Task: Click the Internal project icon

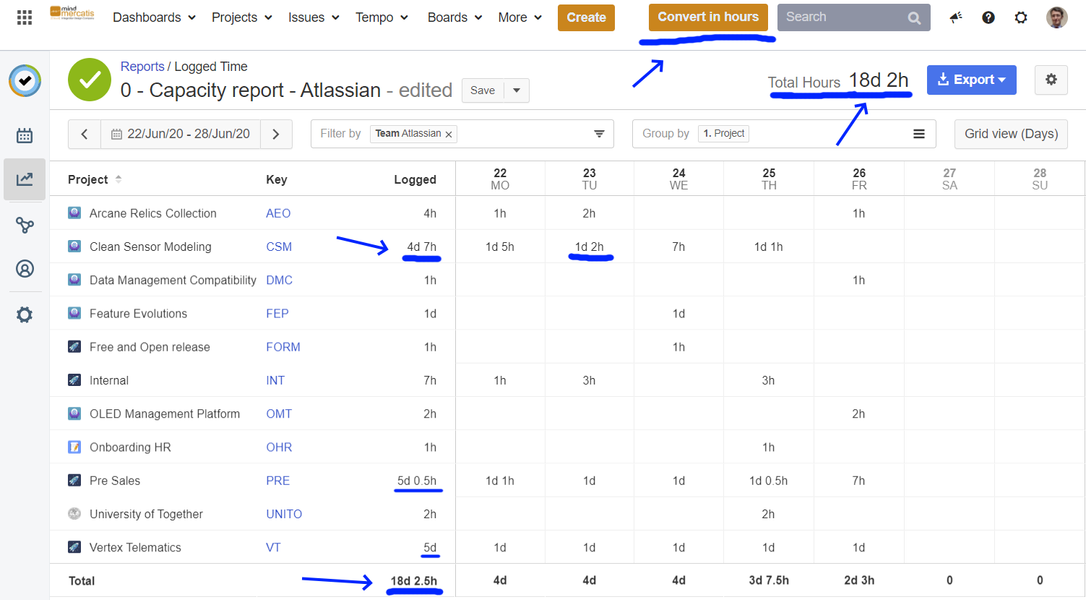Action: pos(74,380)
